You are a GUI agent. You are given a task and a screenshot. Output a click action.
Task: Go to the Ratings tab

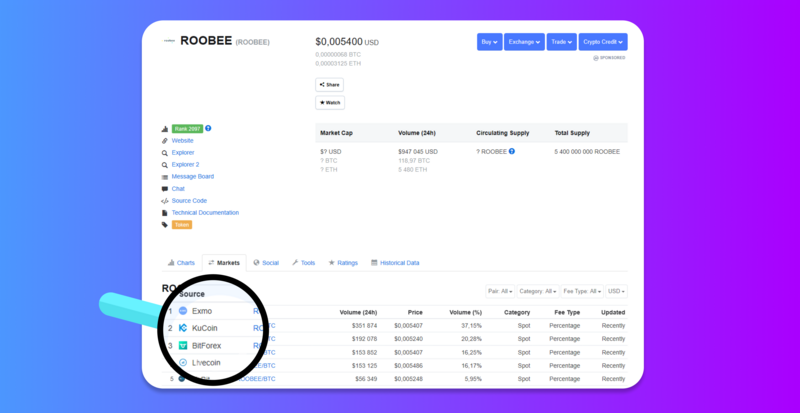click(343, 263)
